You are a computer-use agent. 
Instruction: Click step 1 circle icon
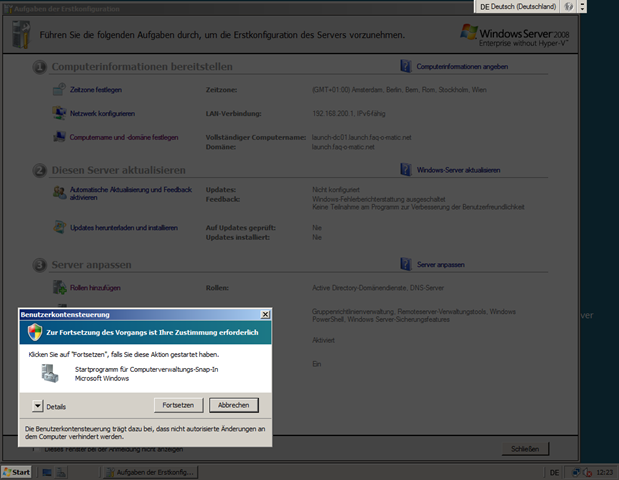[x=39, y=67]
